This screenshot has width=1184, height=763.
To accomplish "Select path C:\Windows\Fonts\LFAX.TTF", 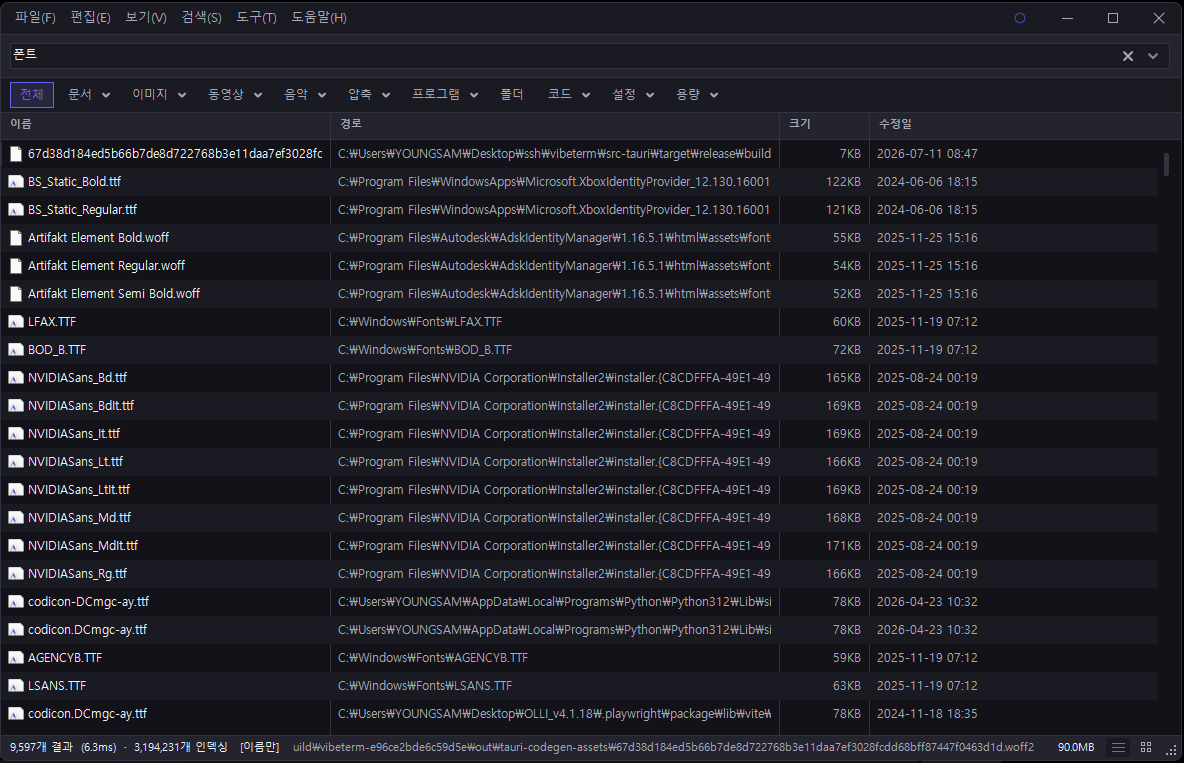I will point(420,322).
